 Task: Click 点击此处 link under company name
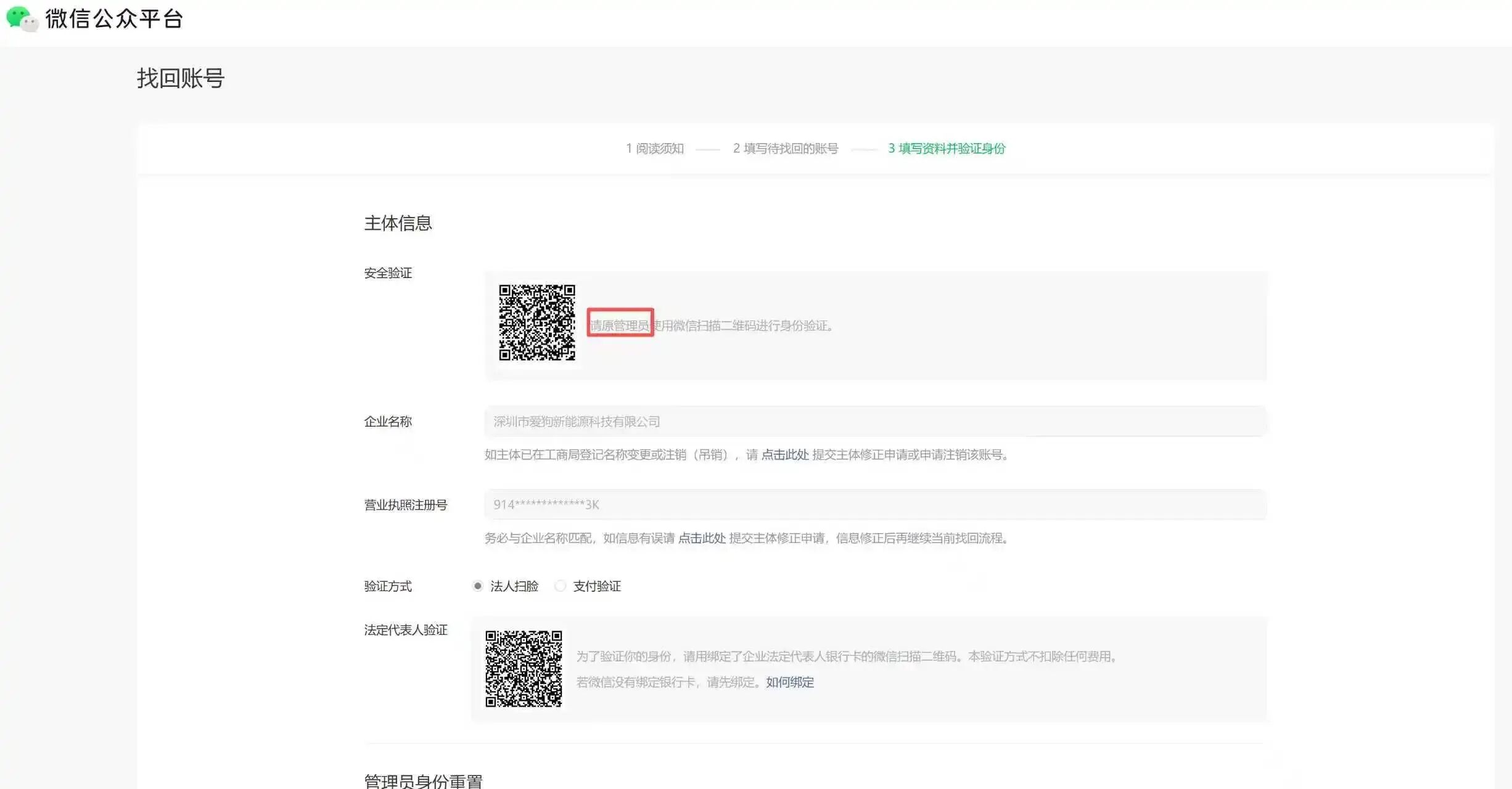pos(784,455)
